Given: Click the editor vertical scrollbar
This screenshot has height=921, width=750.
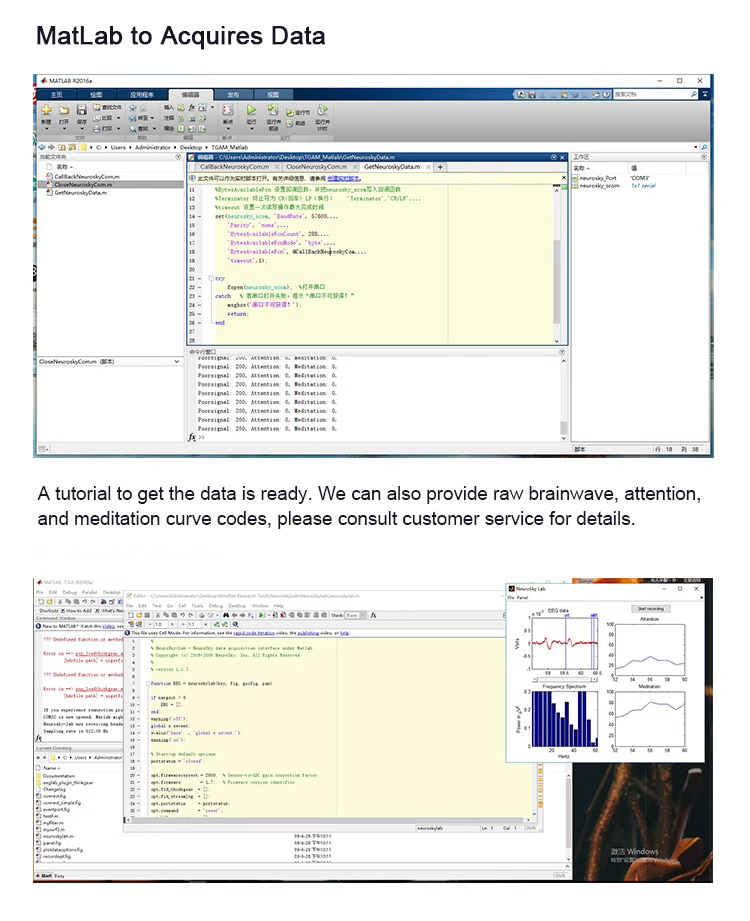Looking at the screenshot, I should tap(558, 260).
